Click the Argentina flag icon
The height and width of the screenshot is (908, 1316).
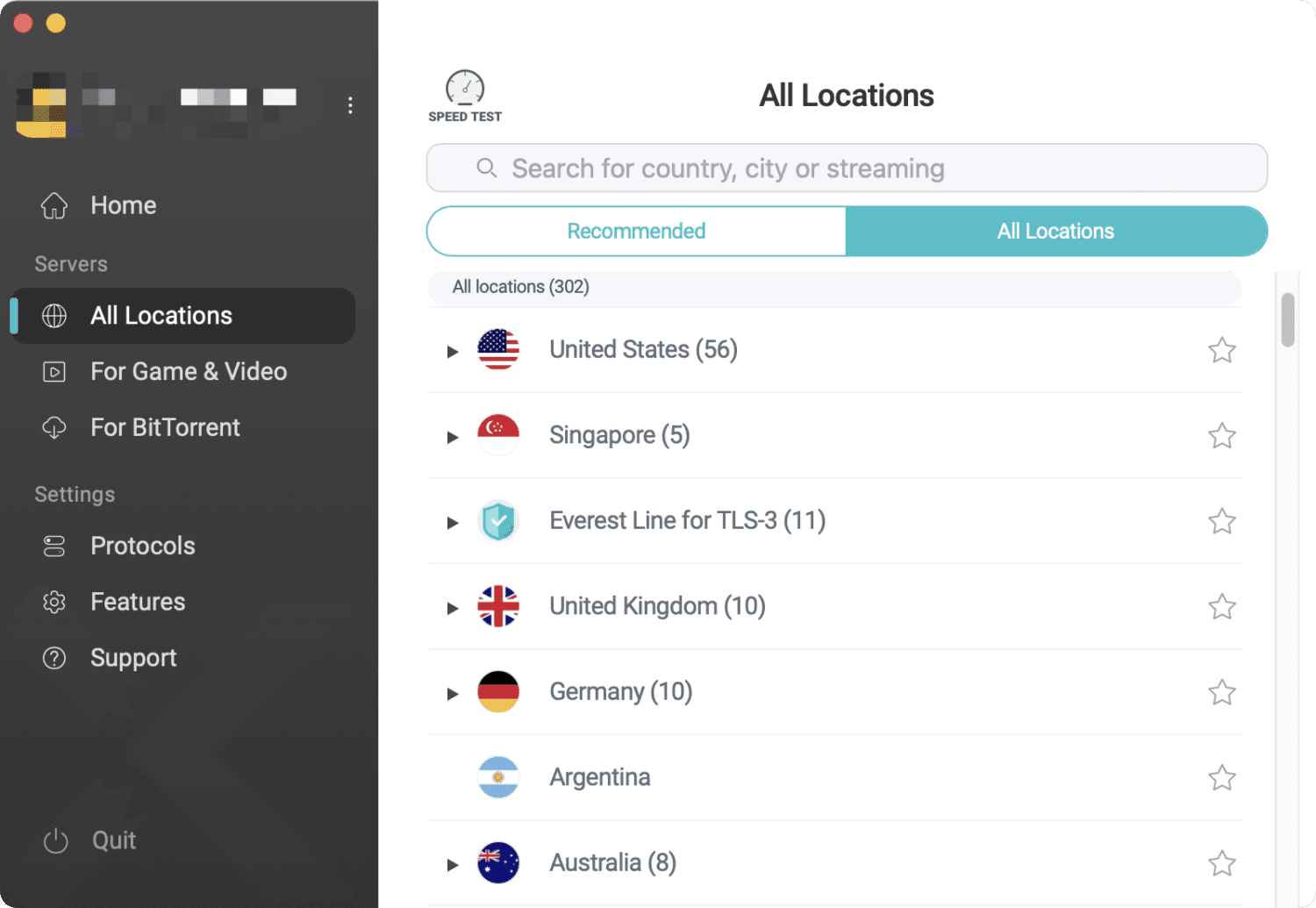[x=497, y=777]
